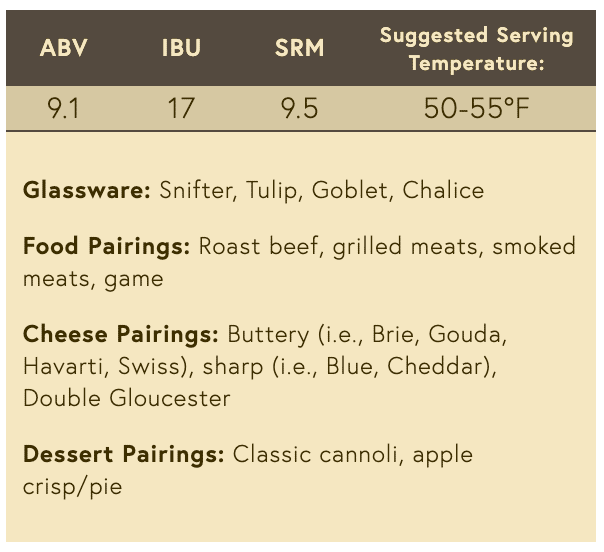Click the Cheese Pairings label
This screenshot has width=604, height=552.
[121, 334]
